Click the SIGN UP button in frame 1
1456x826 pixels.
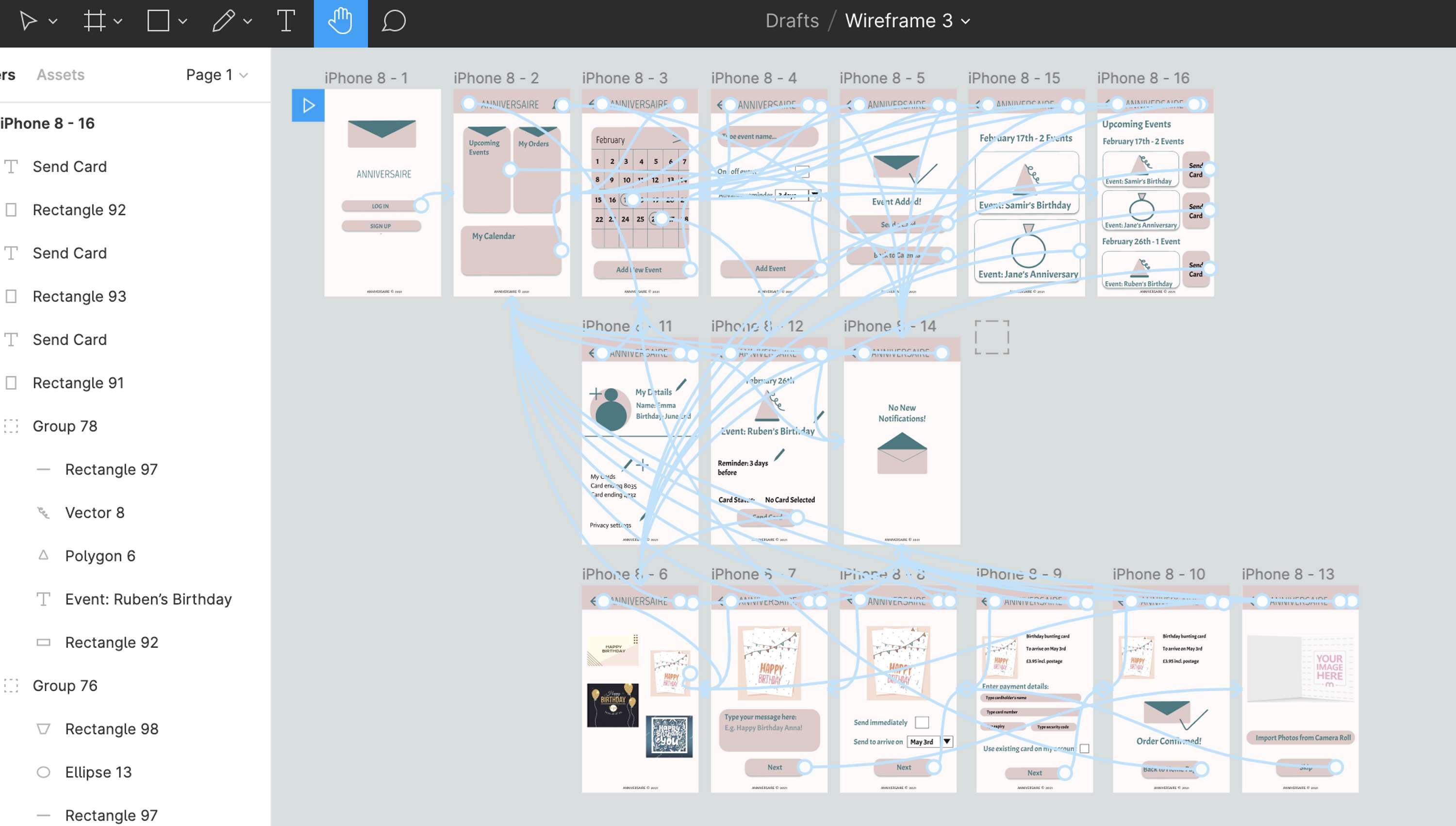(x=381, y=226)
